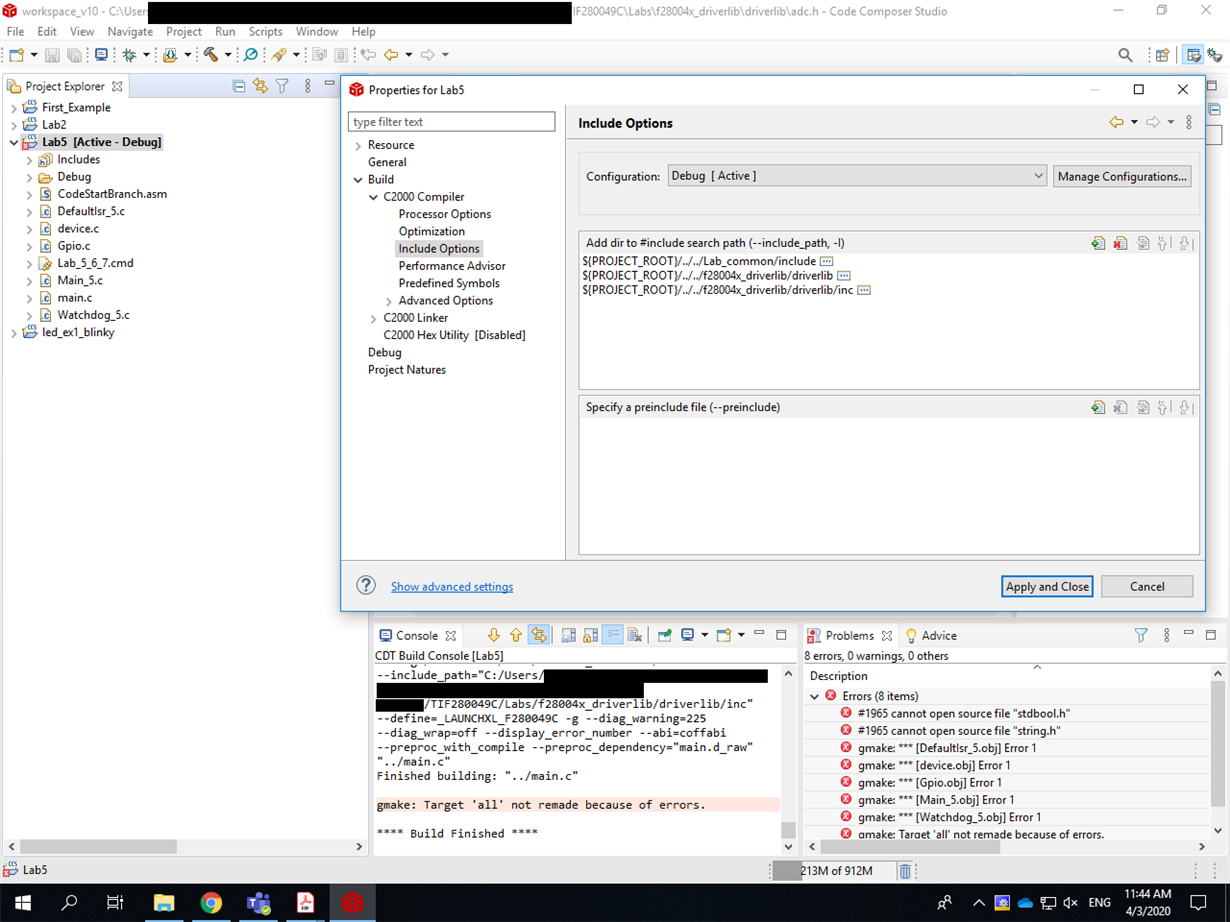Expand the First_Example project

pos(14,108)
